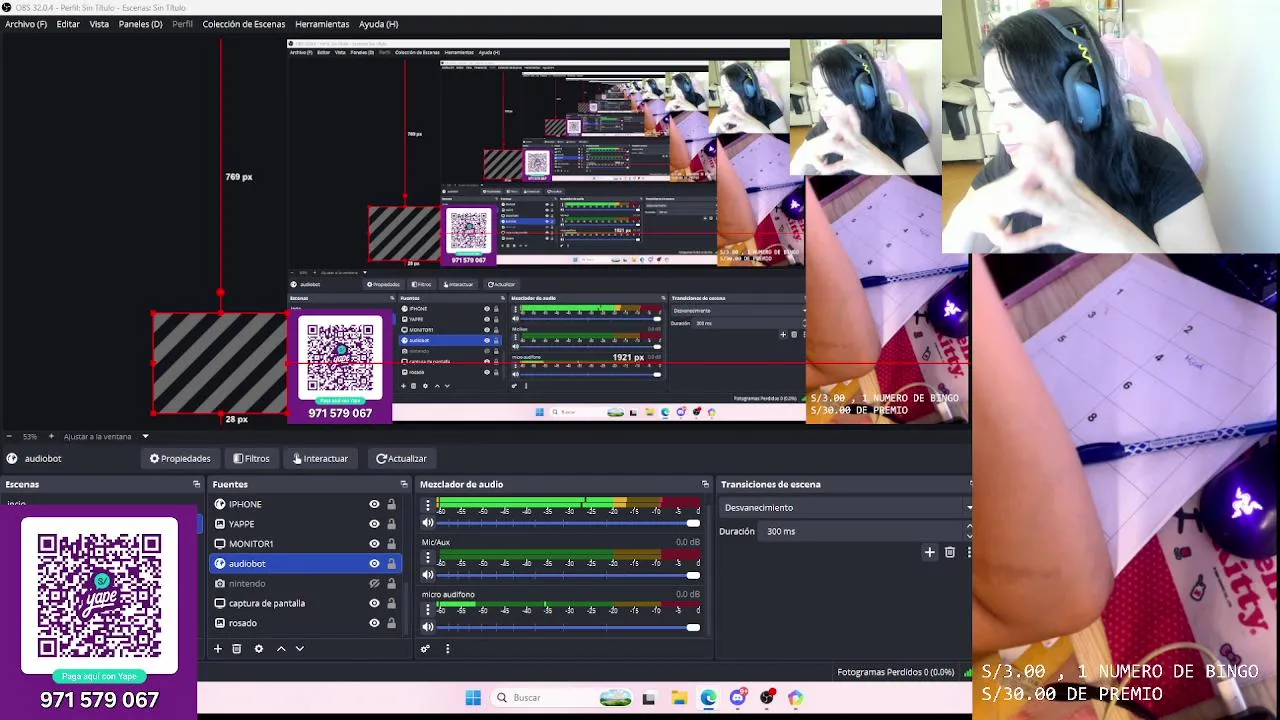
Task: Open OBS Studio taskbar icon
Action: click(767, 698)
